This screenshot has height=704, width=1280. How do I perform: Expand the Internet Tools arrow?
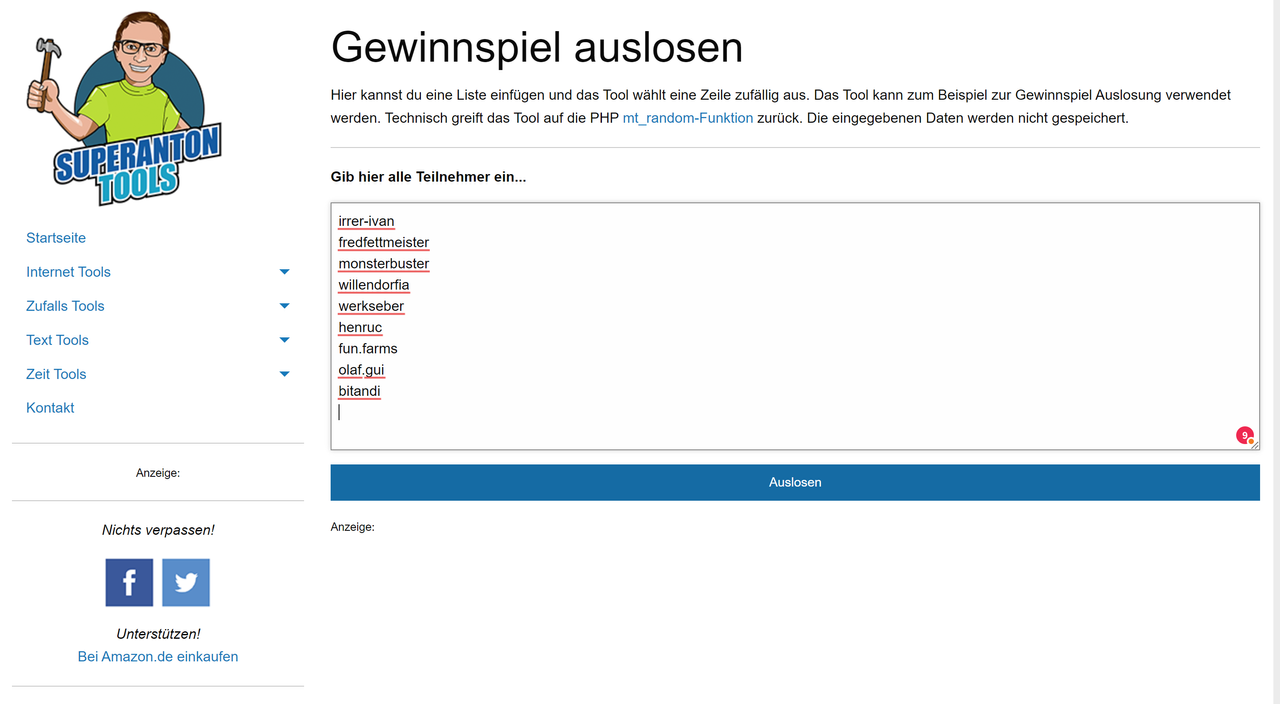284,272
